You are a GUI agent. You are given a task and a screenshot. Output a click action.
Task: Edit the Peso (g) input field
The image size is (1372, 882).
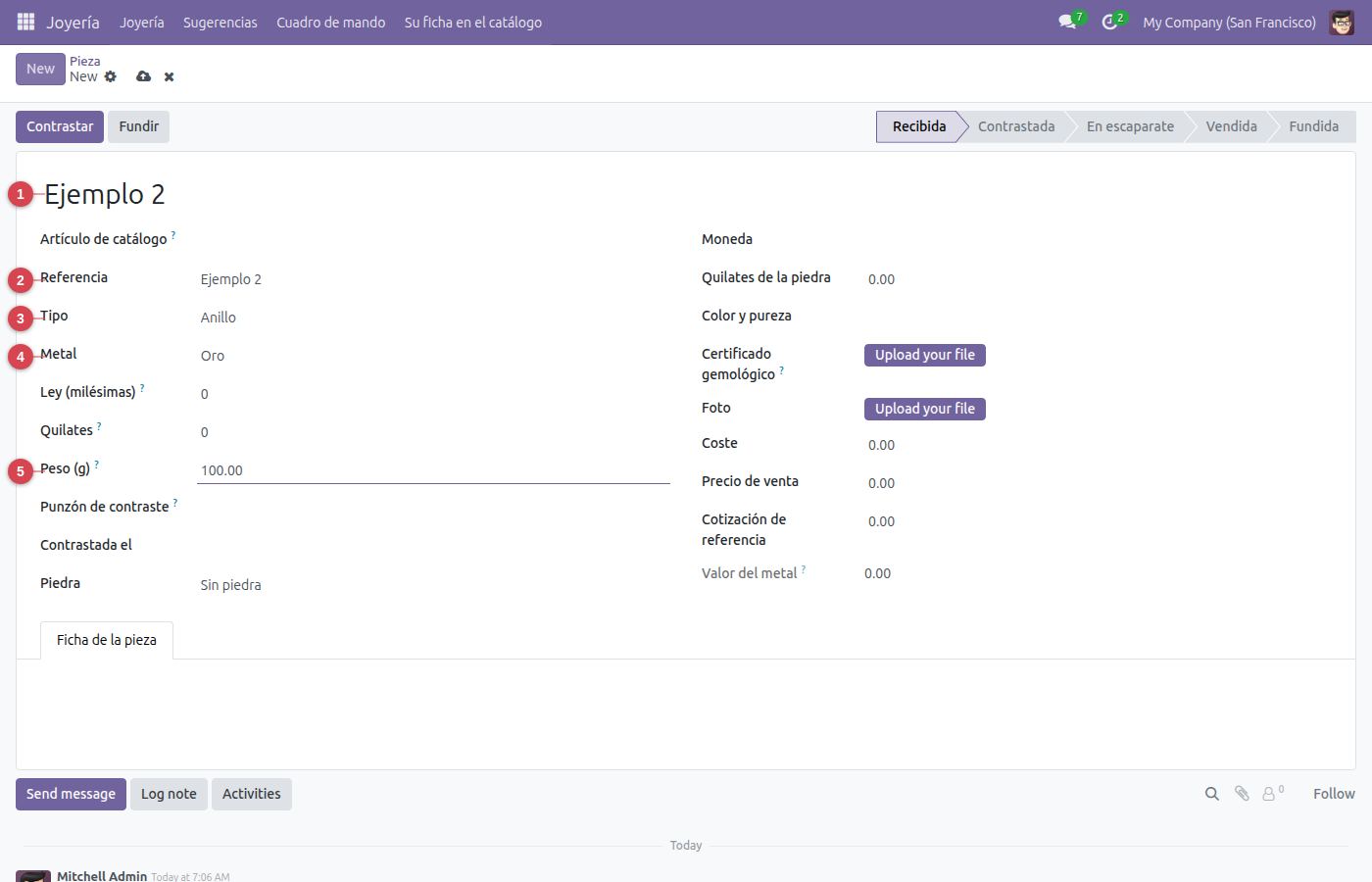tap(433, 470)
